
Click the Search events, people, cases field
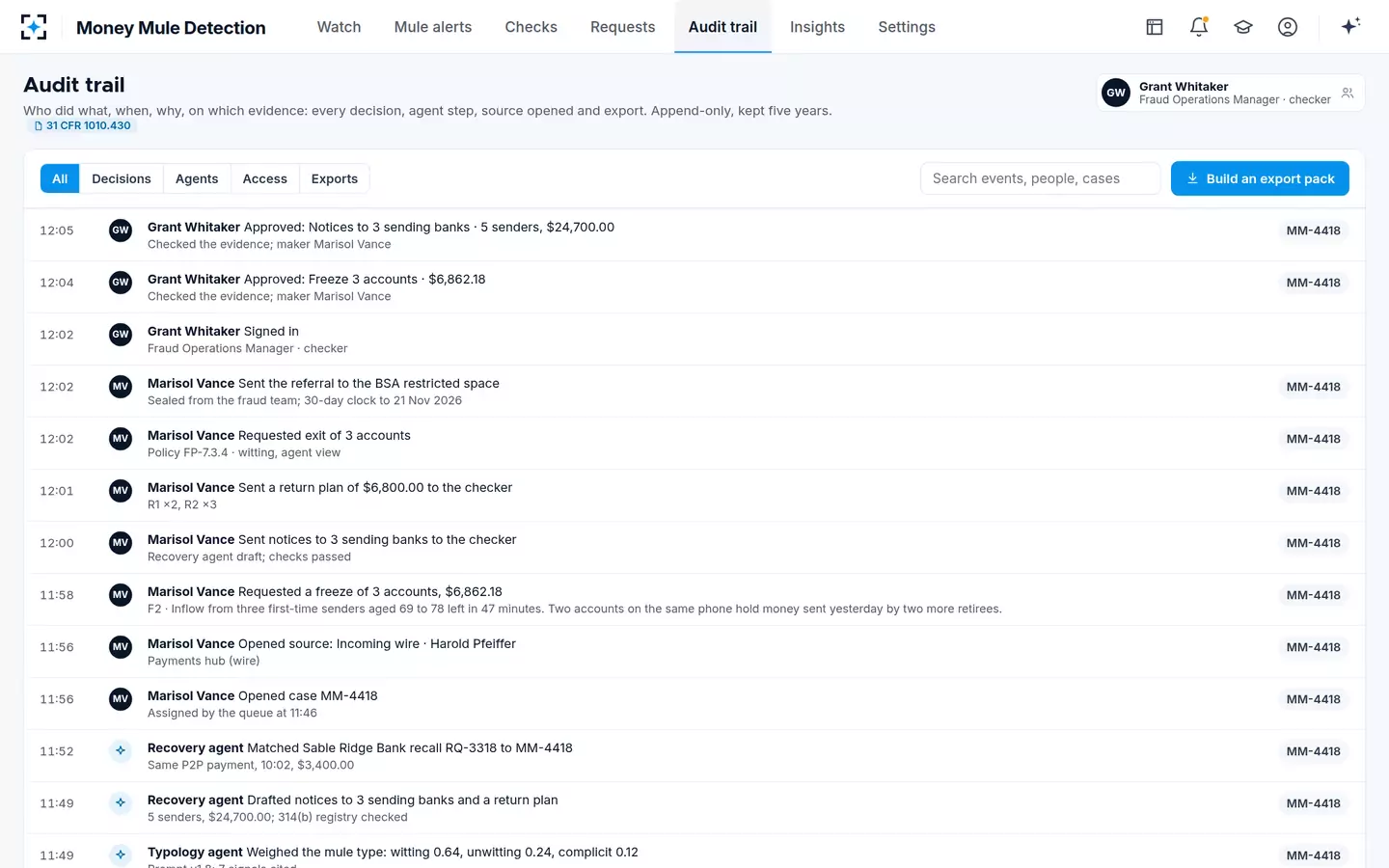click(1040, 178)
